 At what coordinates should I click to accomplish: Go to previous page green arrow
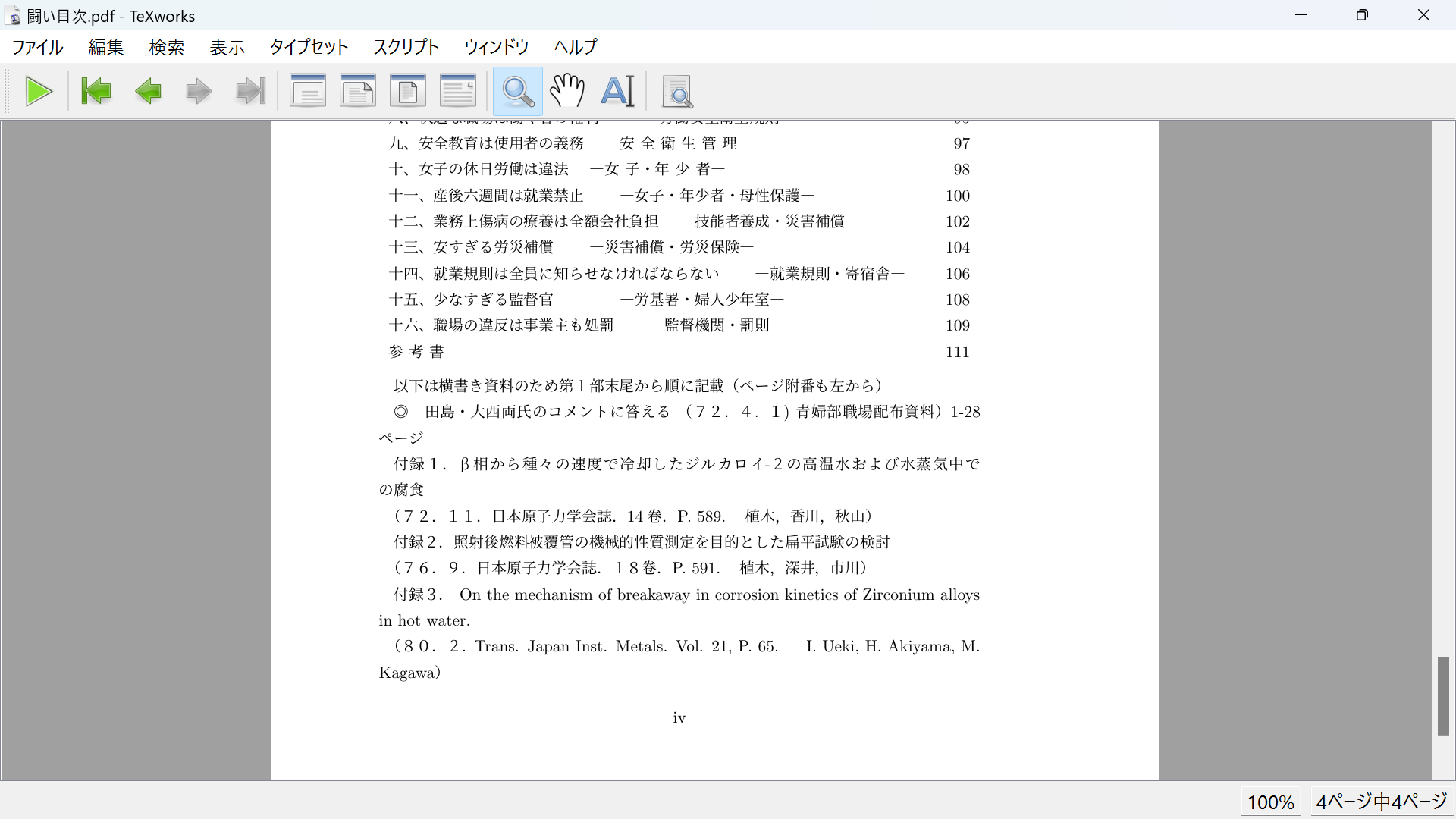pyautogui.click(x=148, y=92)
